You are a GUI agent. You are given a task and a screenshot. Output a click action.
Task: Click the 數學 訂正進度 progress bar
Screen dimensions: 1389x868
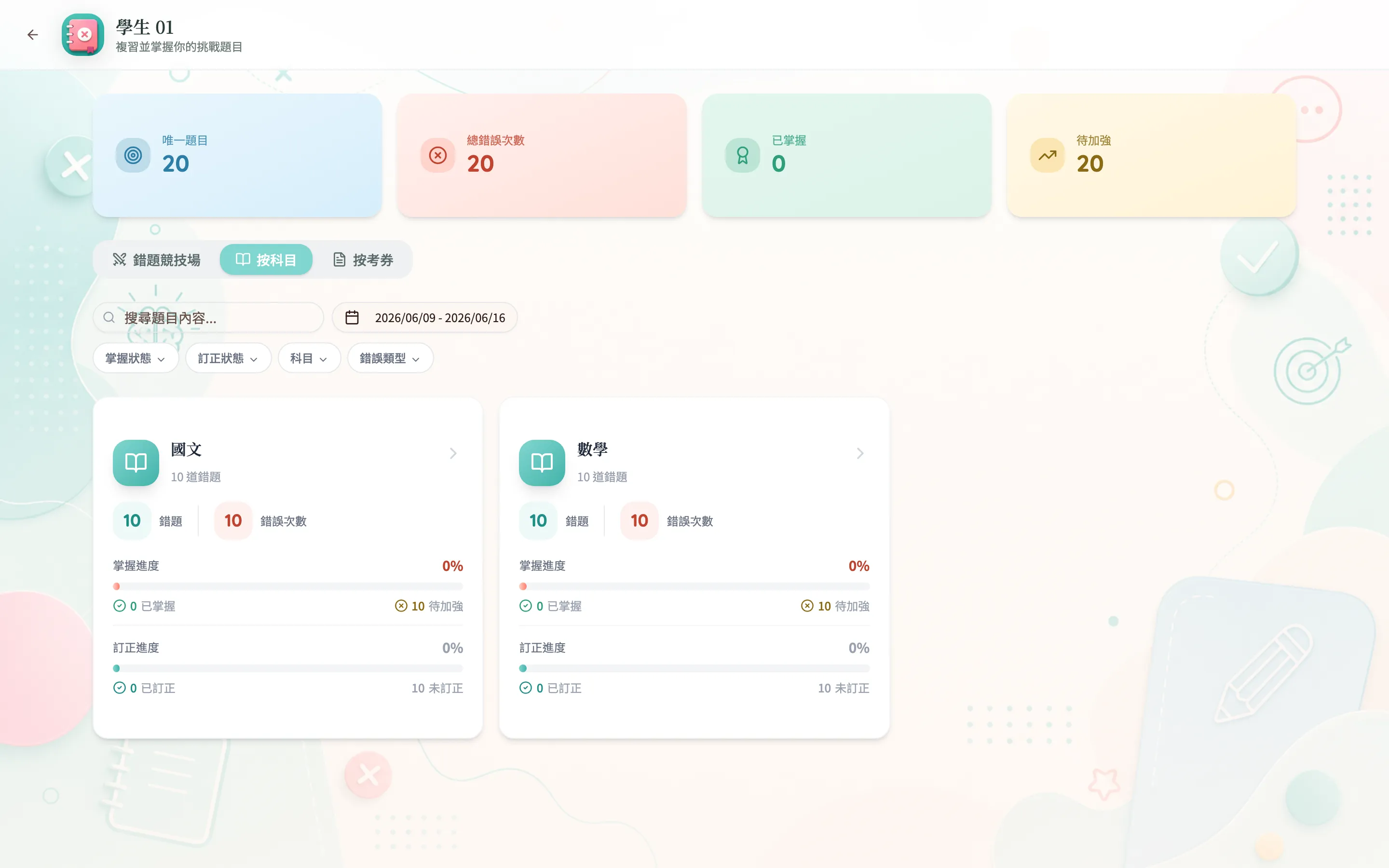click(x=694, y=668)
